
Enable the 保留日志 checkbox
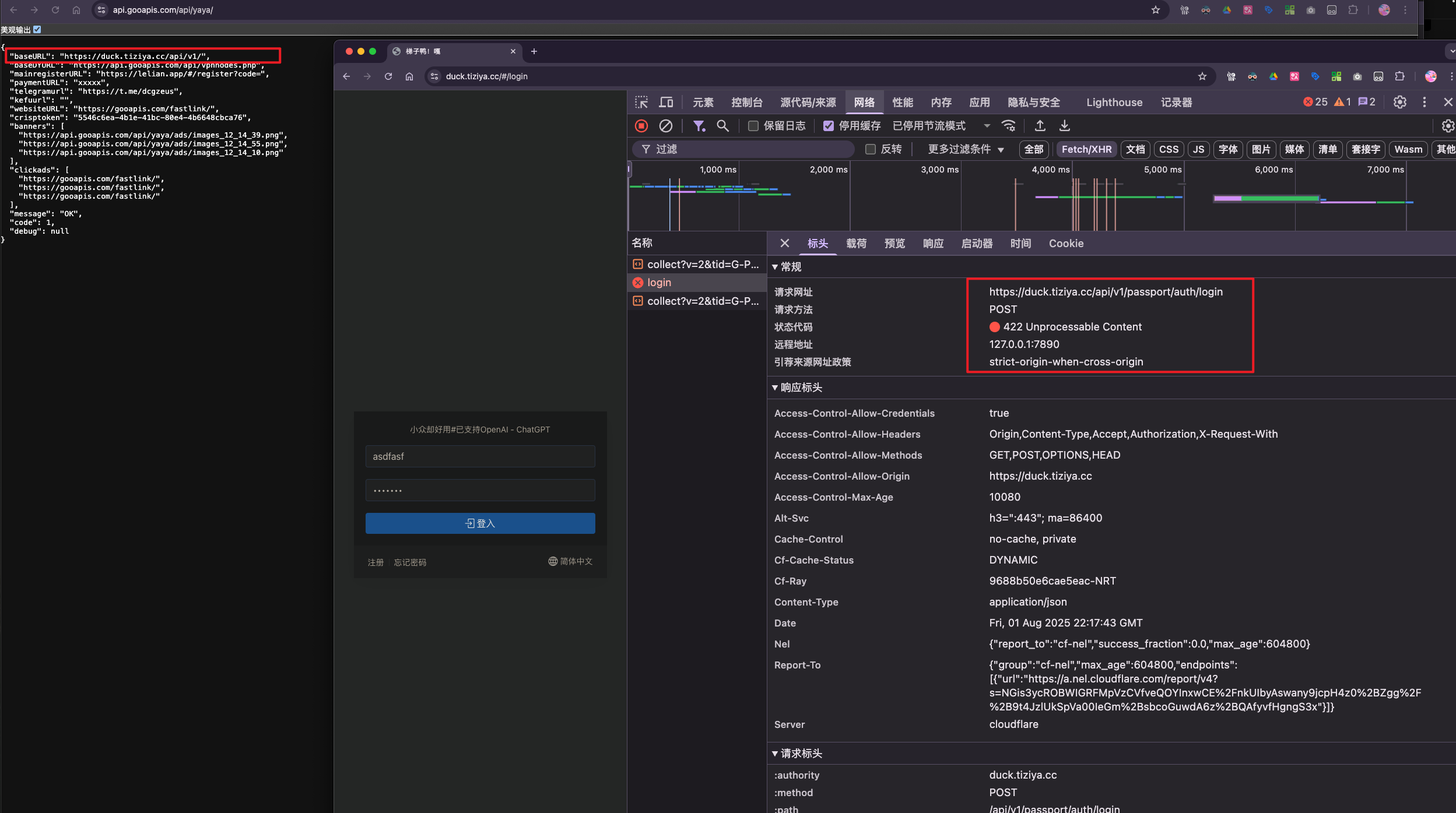tap(753, 126)
